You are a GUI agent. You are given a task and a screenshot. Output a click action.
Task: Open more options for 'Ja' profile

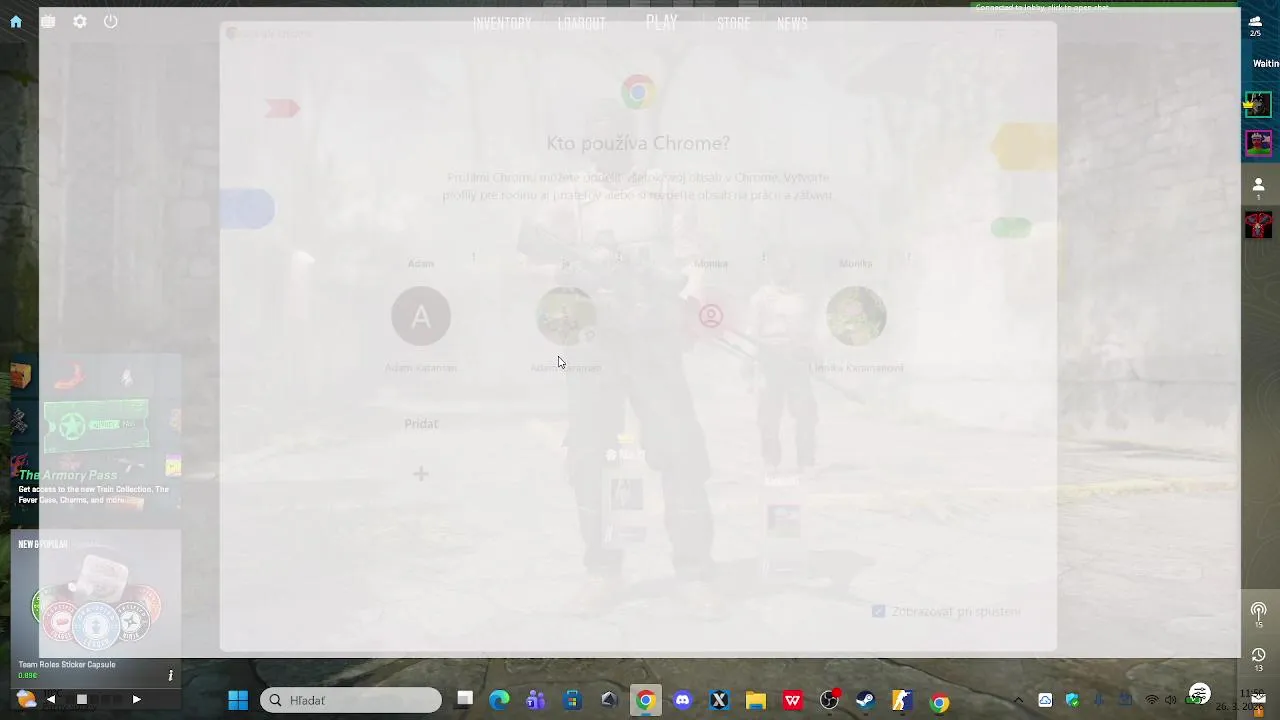[x=619, y=258]
